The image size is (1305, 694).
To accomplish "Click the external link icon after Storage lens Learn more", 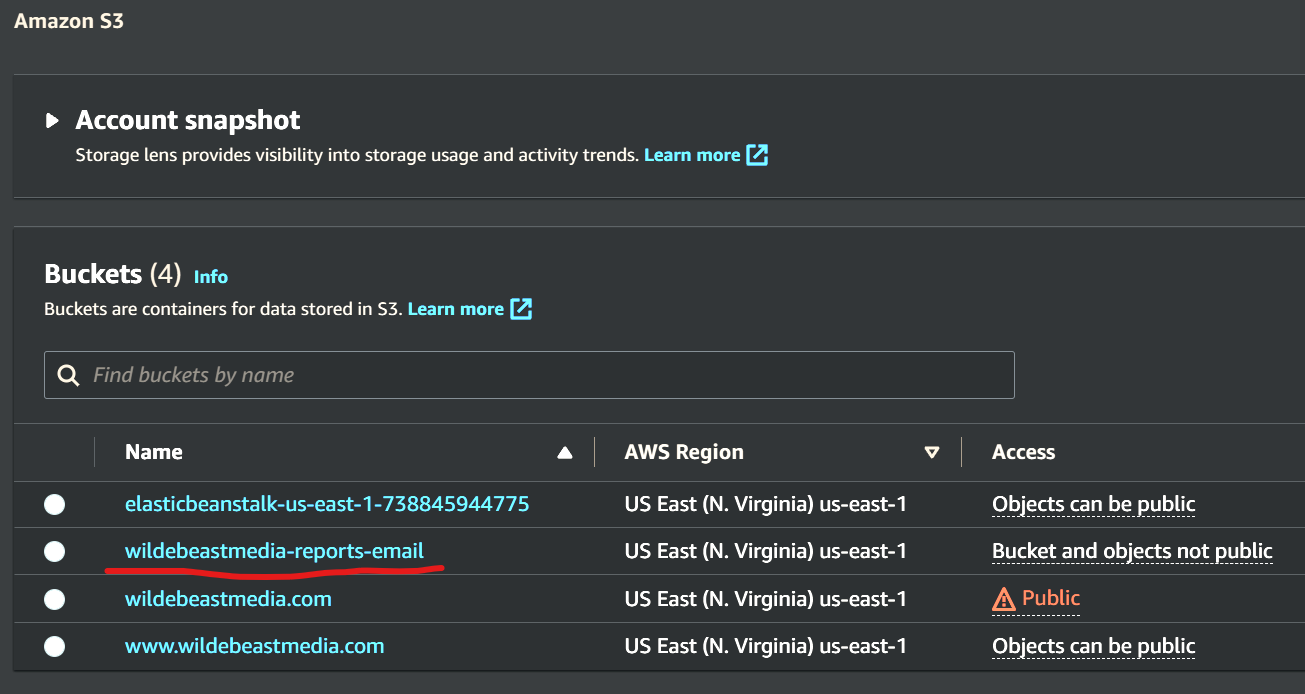I will (757, 155).
